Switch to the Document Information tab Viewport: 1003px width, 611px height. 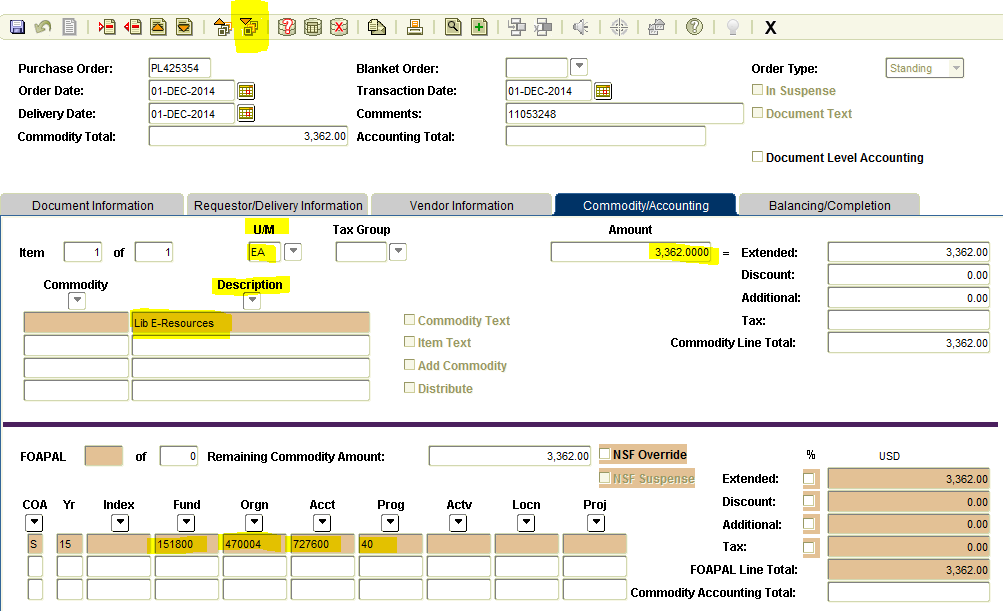[x=93, y=205]
